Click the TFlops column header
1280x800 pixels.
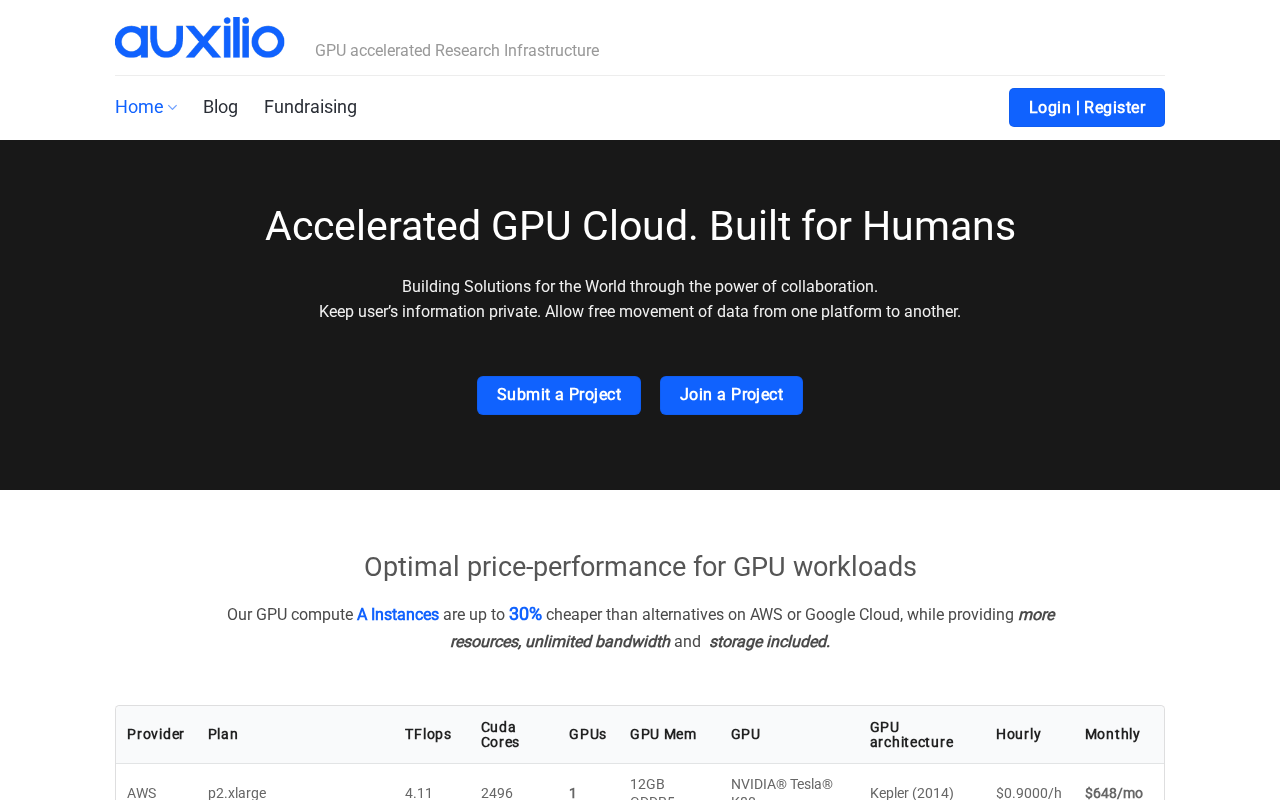pyautogui.click(x=428, y=735)
